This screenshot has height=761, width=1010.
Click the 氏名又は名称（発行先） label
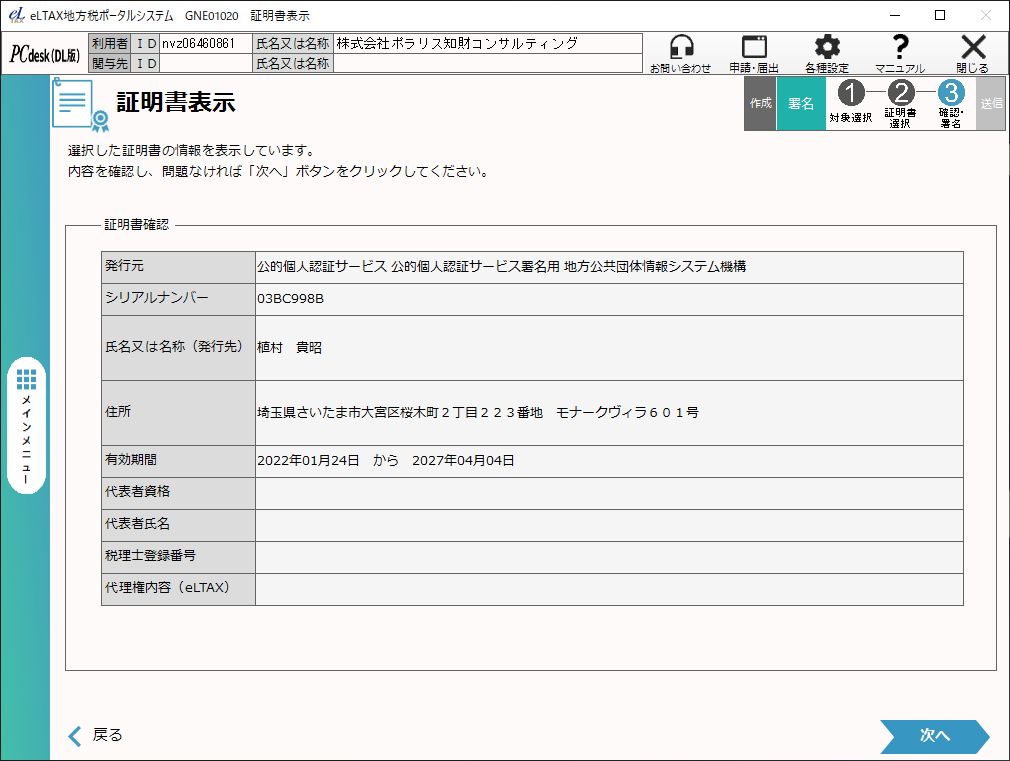(x=178, y=348)
